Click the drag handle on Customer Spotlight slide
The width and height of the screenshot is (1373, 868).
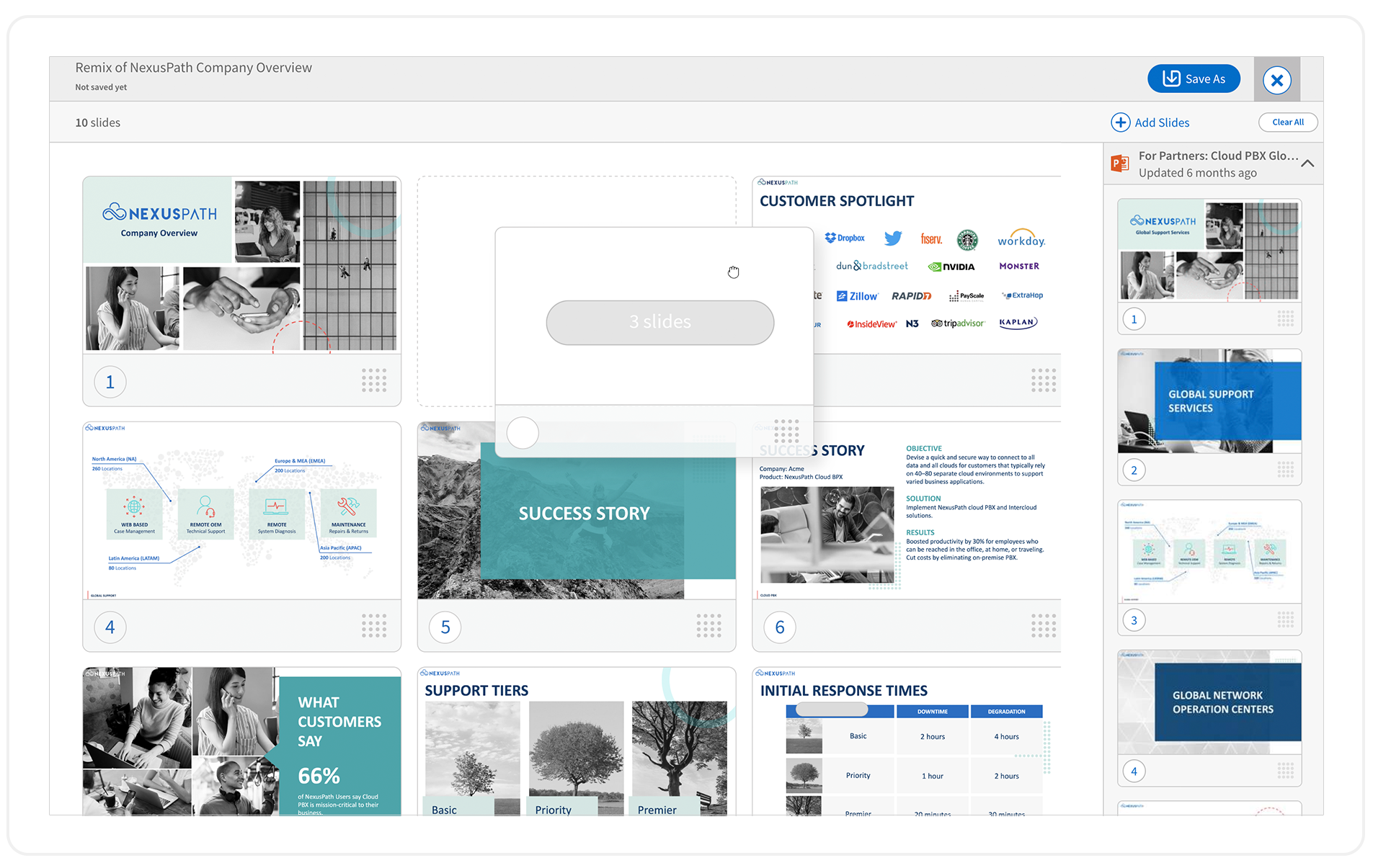click(1044, 380)
